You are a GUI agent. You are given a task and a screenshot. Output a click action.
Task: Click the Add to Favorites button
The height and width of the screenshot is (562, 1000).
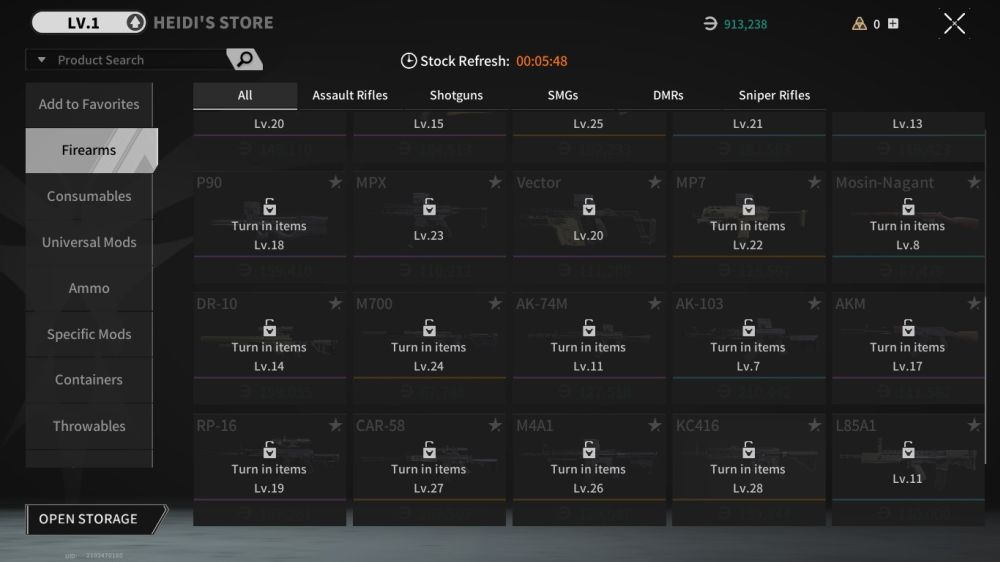(89, 104)
